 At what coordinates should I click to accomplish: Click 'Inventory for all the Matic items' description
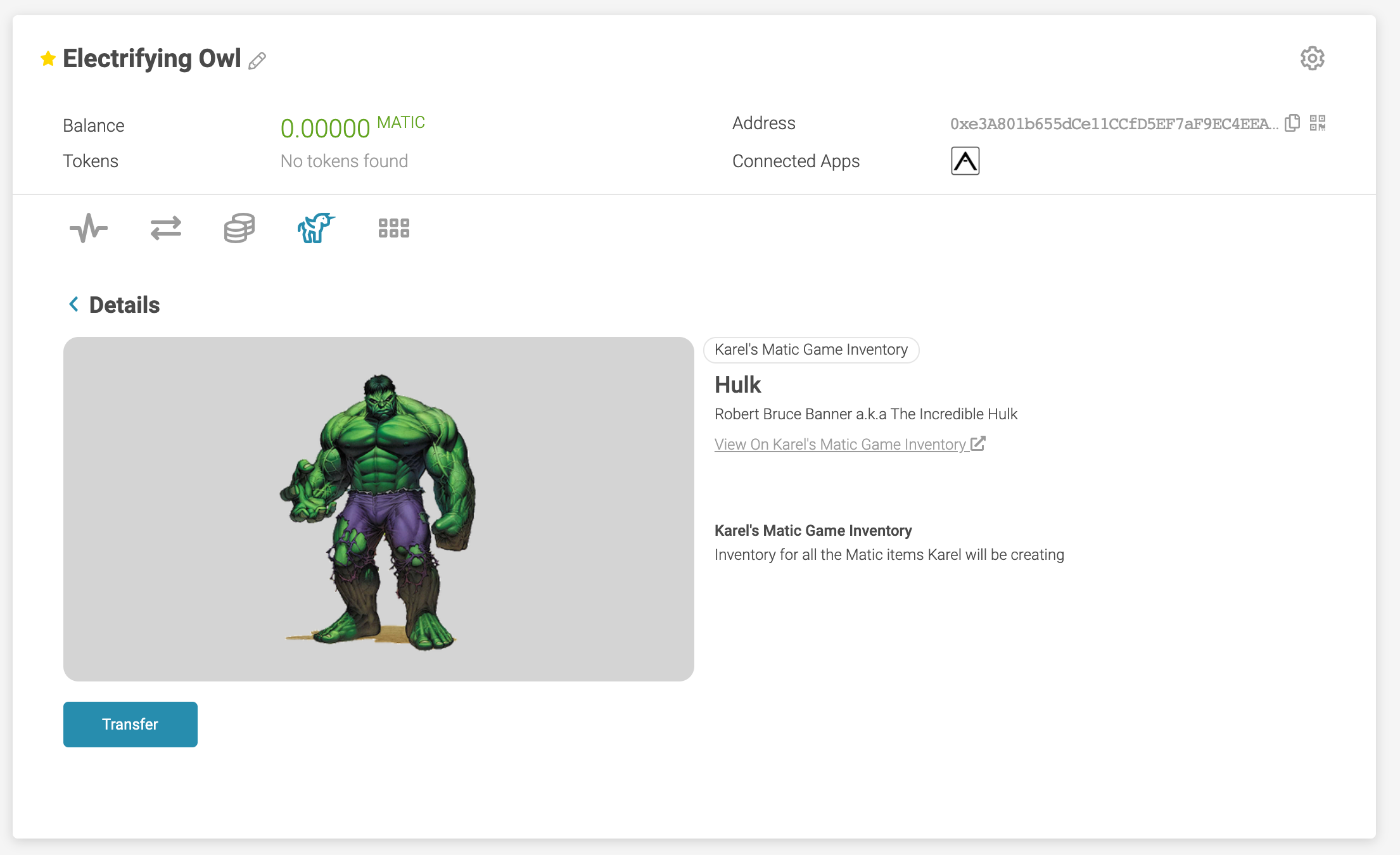889,555
